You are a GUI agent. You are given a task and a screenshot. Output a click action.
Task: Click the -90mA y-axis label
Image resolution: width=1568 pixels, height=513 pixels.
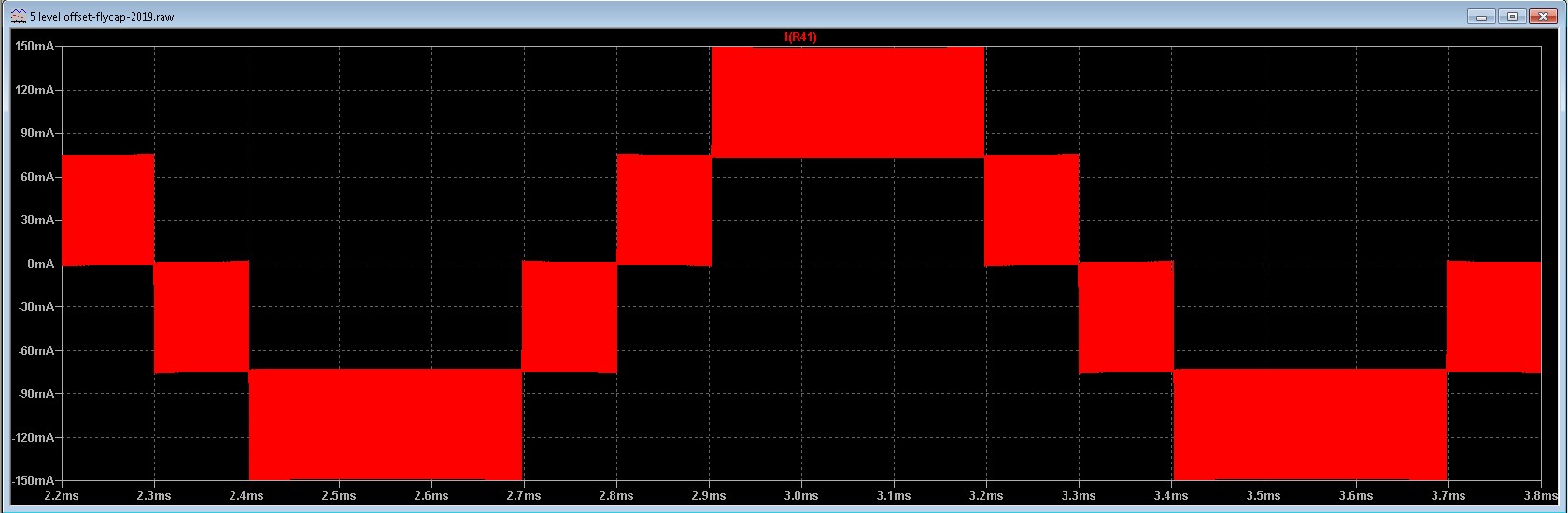(35, 393)
